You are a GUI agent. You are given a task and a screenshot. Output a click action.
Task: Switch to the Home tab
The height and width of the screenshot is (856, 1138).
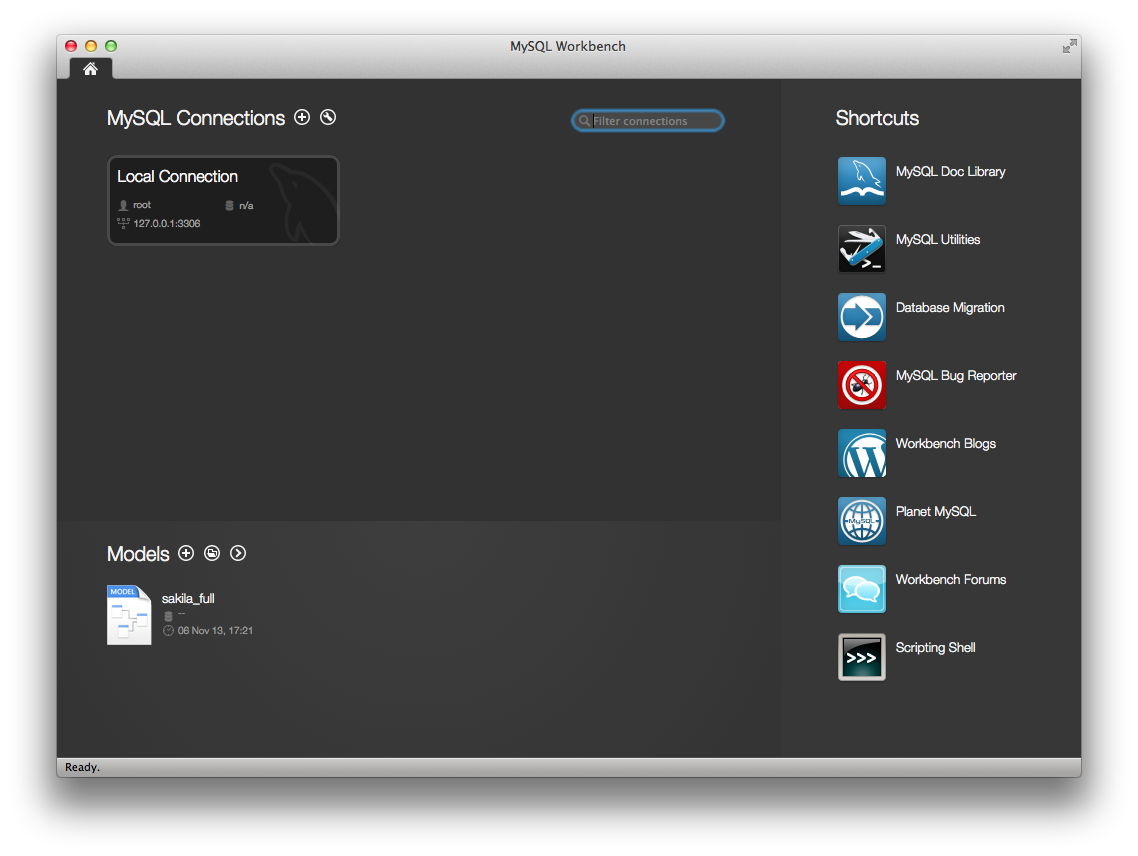[90, 69]
